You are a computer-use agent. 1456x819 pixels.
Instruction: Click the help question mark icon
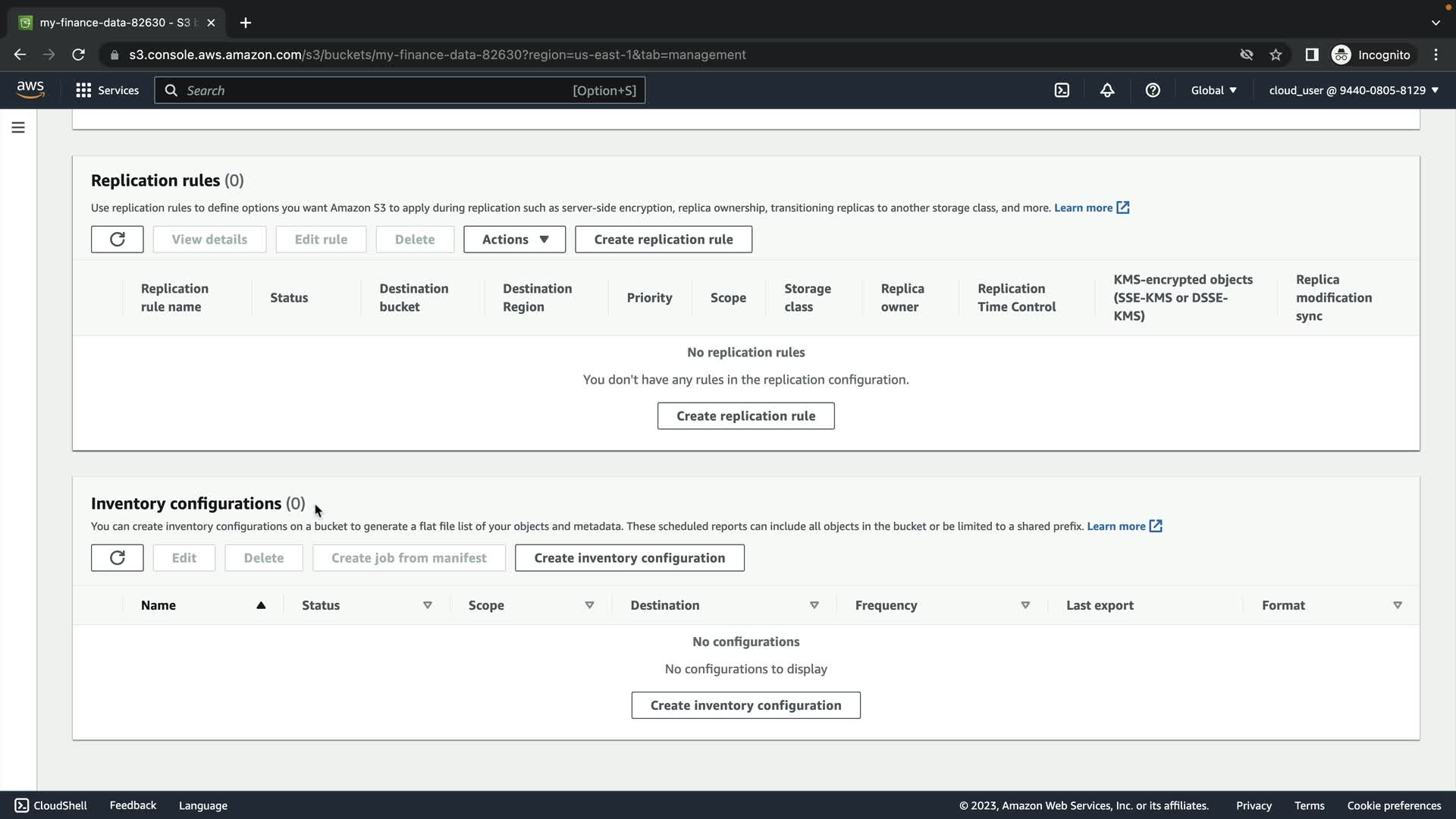click(x=1153, y=90)
